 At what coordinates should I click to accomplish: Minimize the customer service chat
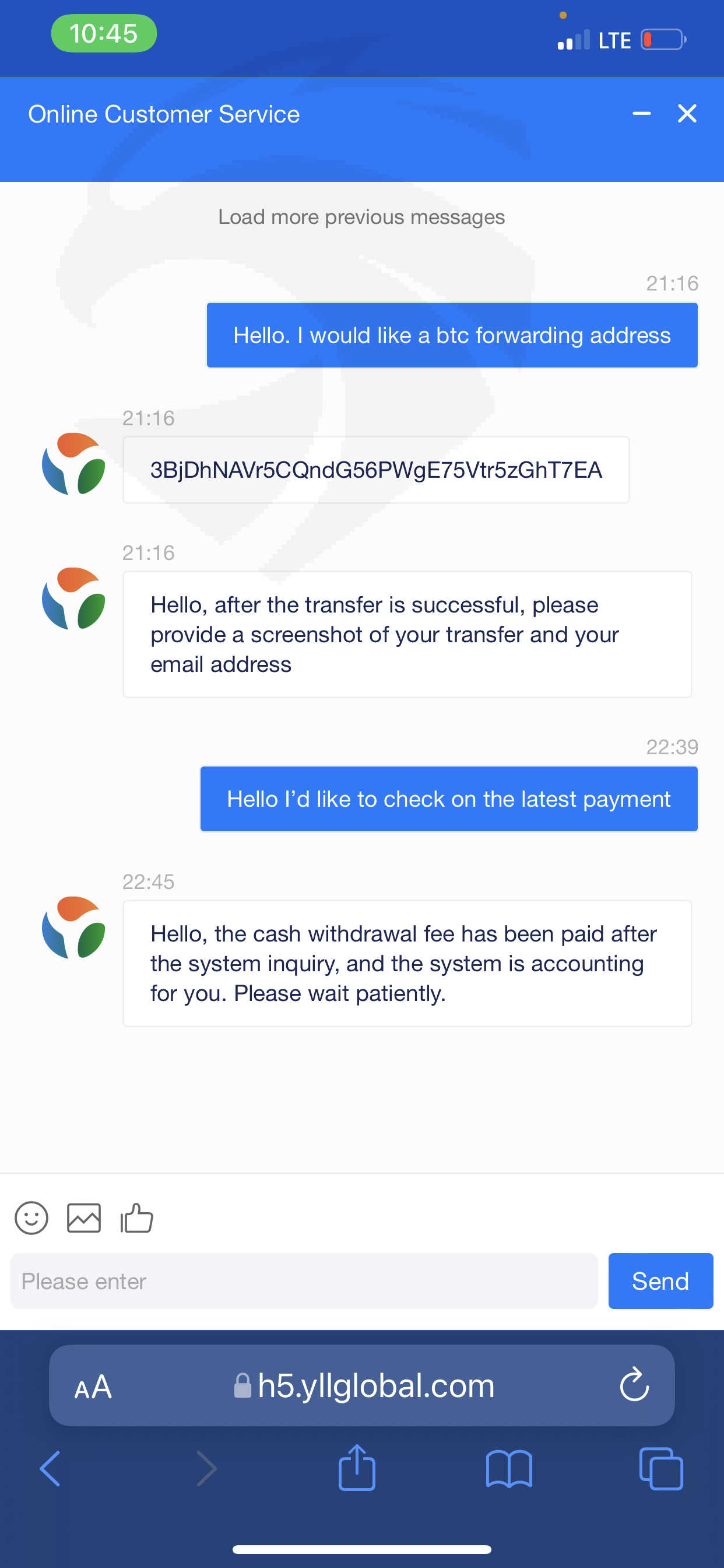click(641, 113)
